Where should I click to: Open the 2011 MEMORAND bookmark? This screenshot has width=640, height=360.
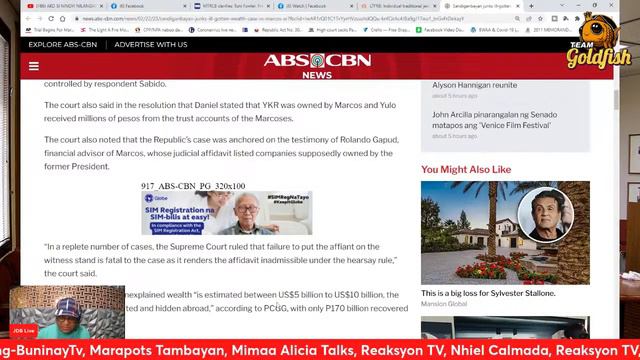549,30
